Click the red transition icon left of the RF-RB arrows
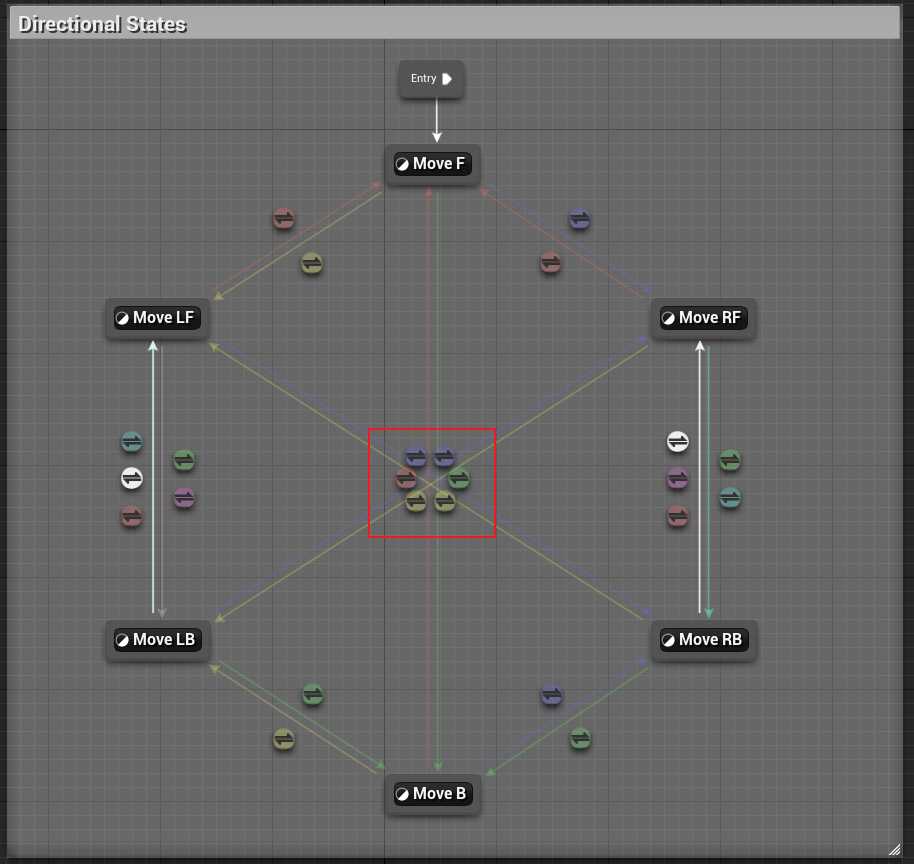Viewport: 914px width, 864px height. pos(677,517)
